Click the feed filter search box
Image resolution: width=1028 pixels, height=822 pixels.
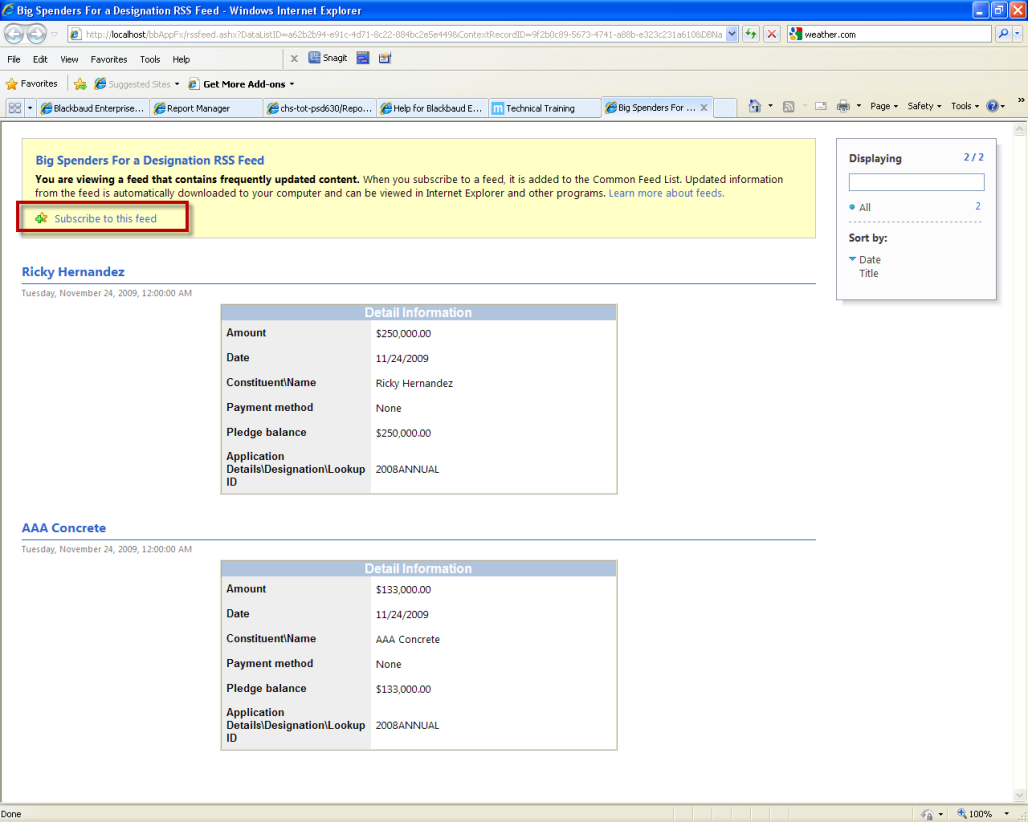pos(916,182)
